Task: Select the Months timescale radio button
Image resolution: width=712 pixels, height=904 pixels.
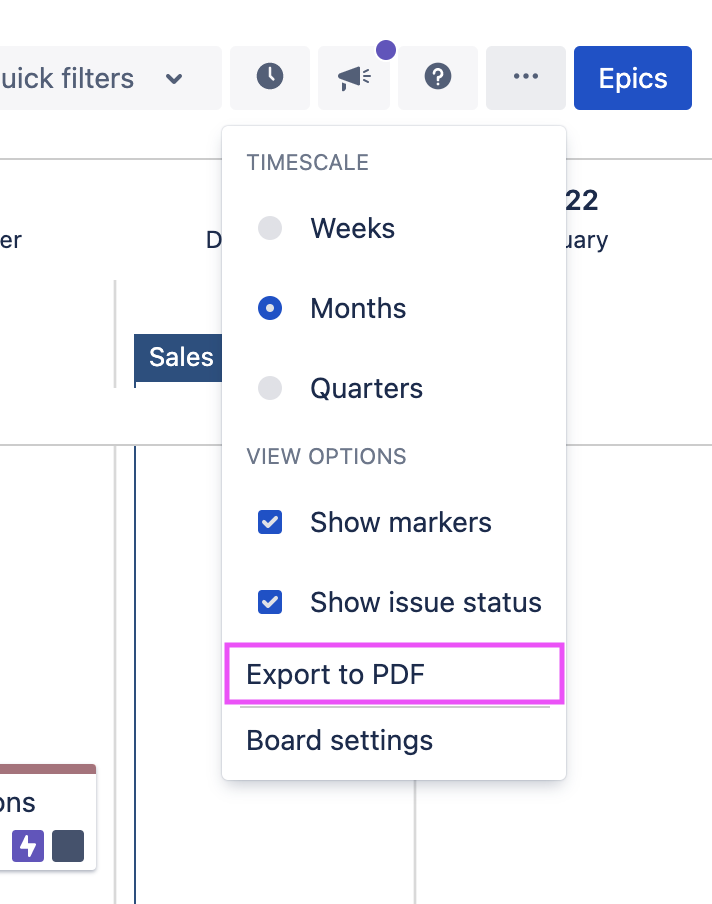Action: tap(270, 308)
